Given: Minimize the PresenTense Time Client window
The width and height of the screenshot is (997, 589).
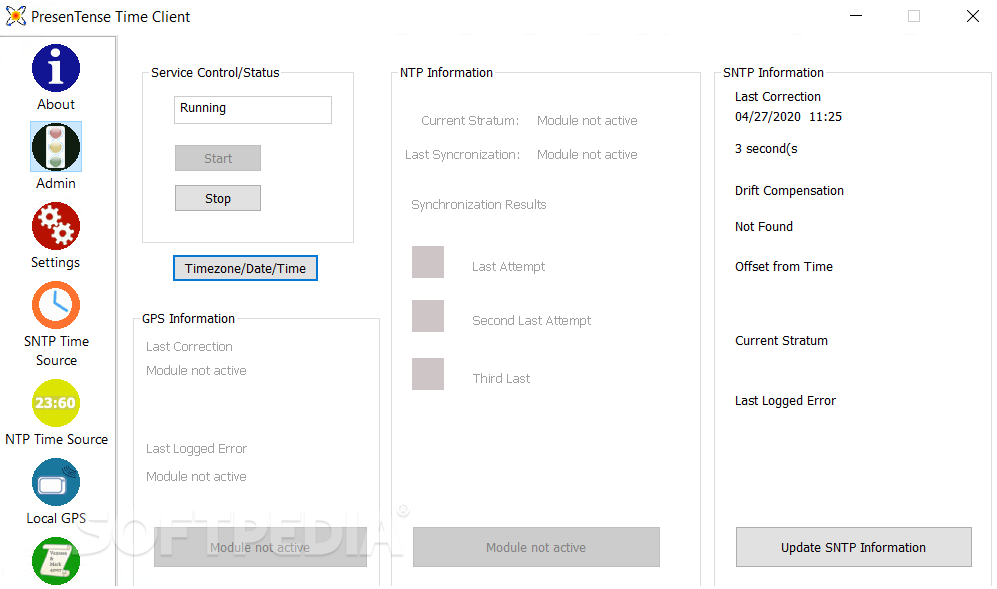Looking at the screenshot, I should pos(856,16).
